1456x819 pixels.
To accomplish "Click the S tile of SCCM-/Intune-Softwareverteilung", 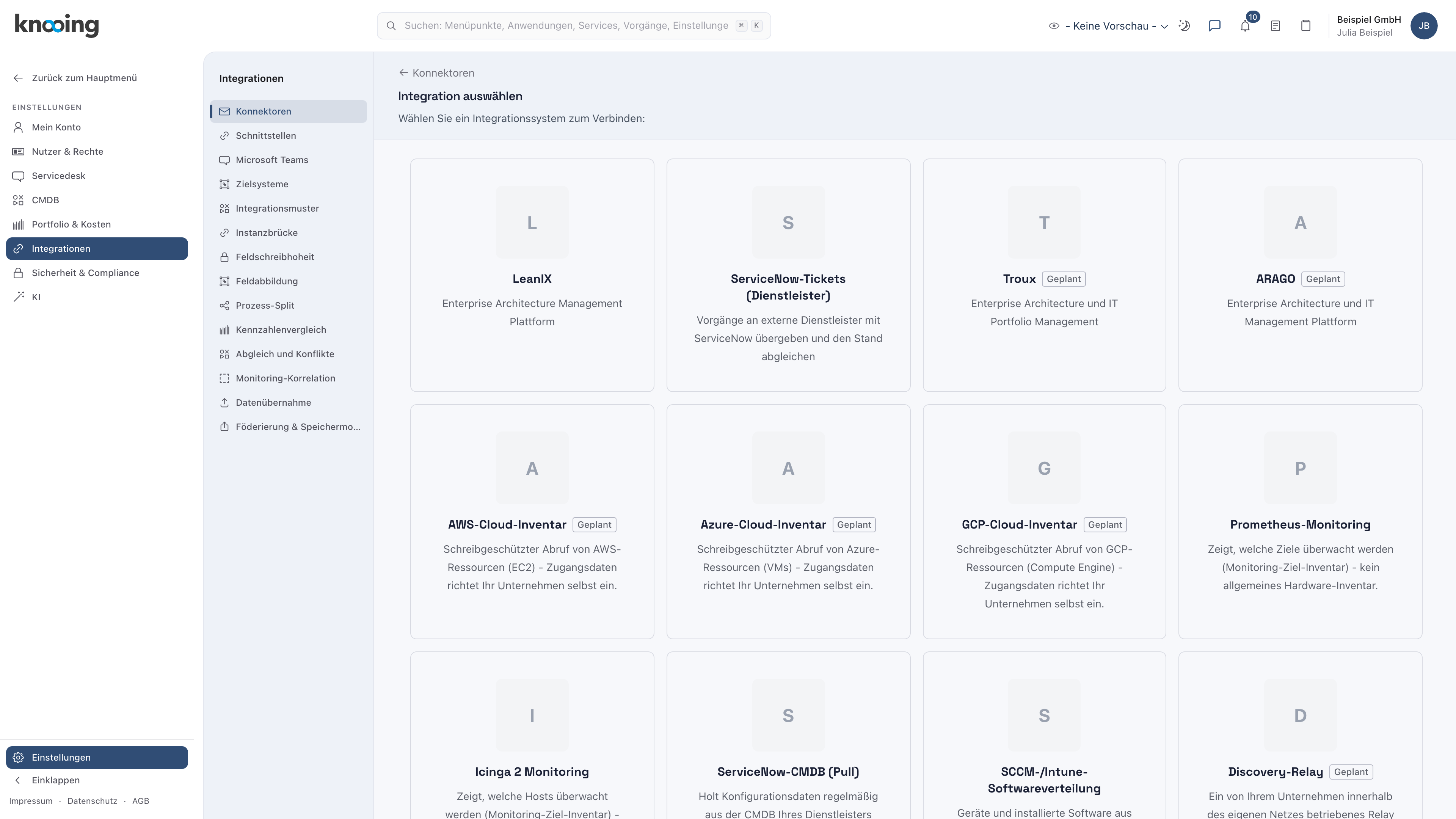I will pos(1044,715).
